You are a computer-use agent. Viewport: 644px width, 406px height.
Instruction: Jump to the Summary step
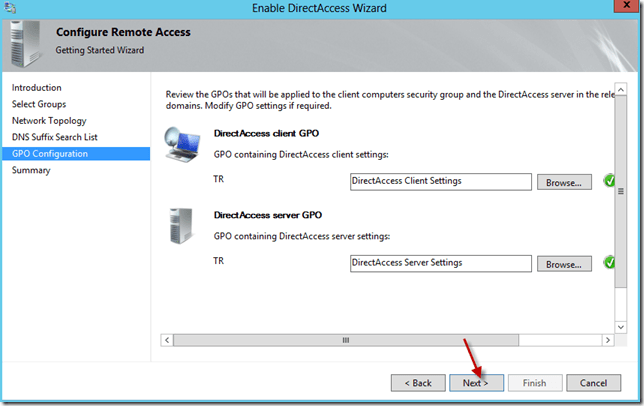point(31,170)
